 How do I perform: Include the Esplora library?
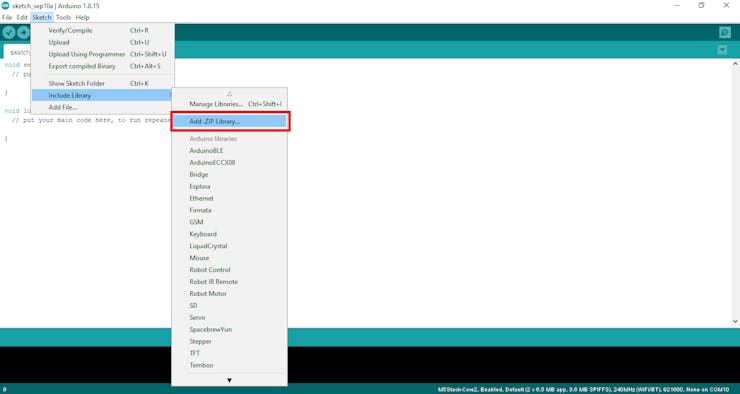[x=229, y=186]
